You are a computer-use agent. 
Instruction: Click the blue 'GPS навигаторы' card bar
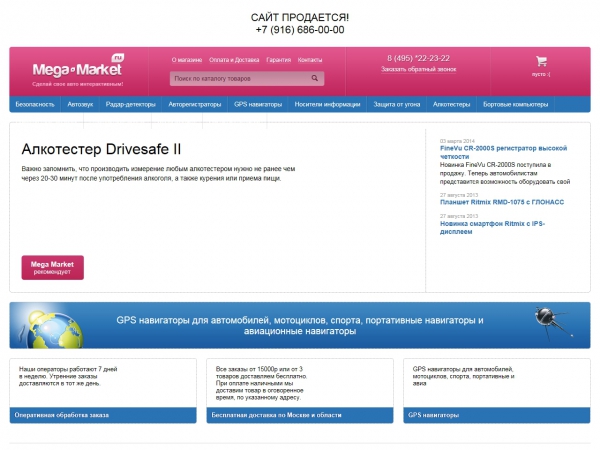pyautogui.click(x=497, y=415)
